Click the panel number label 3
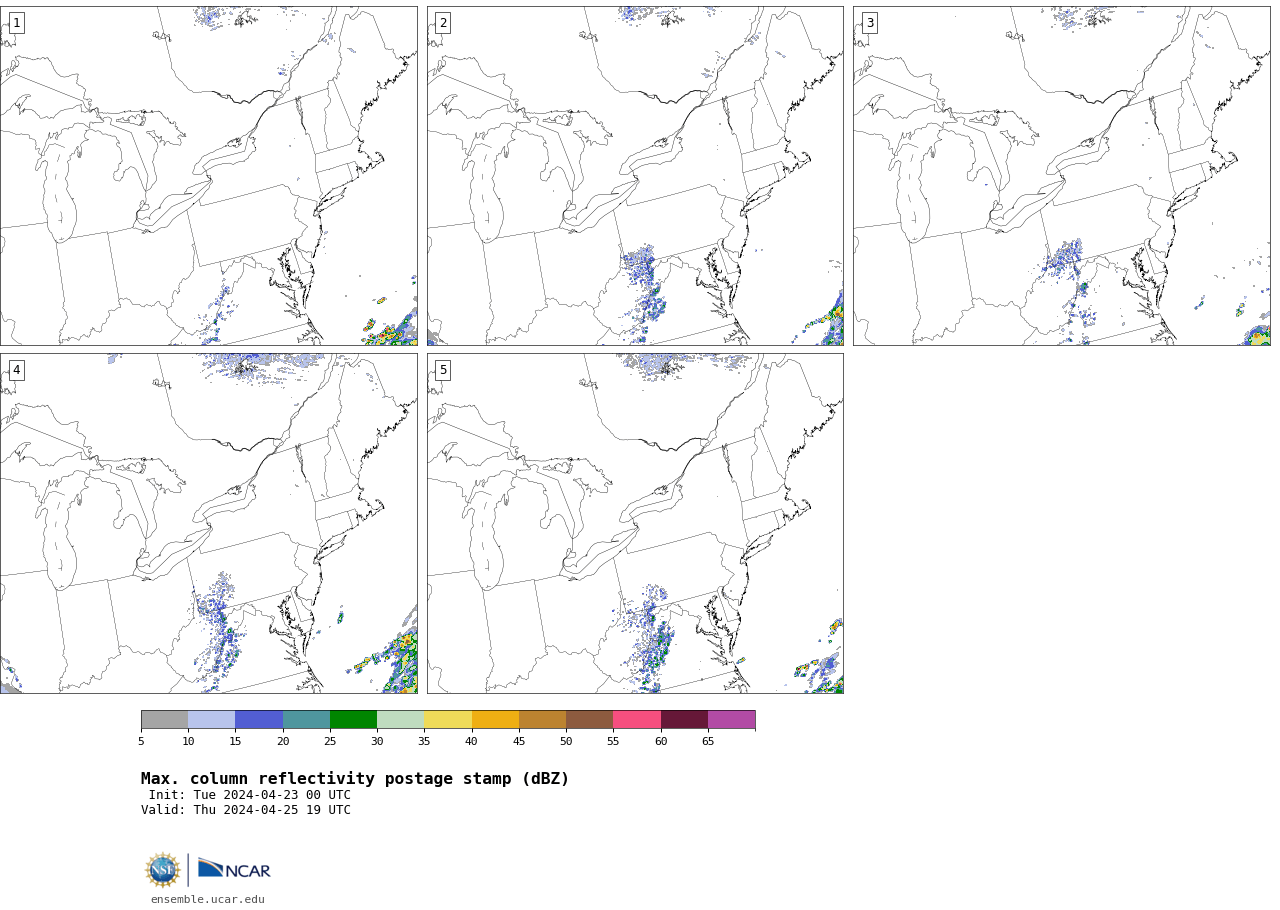 coord(870,23)
